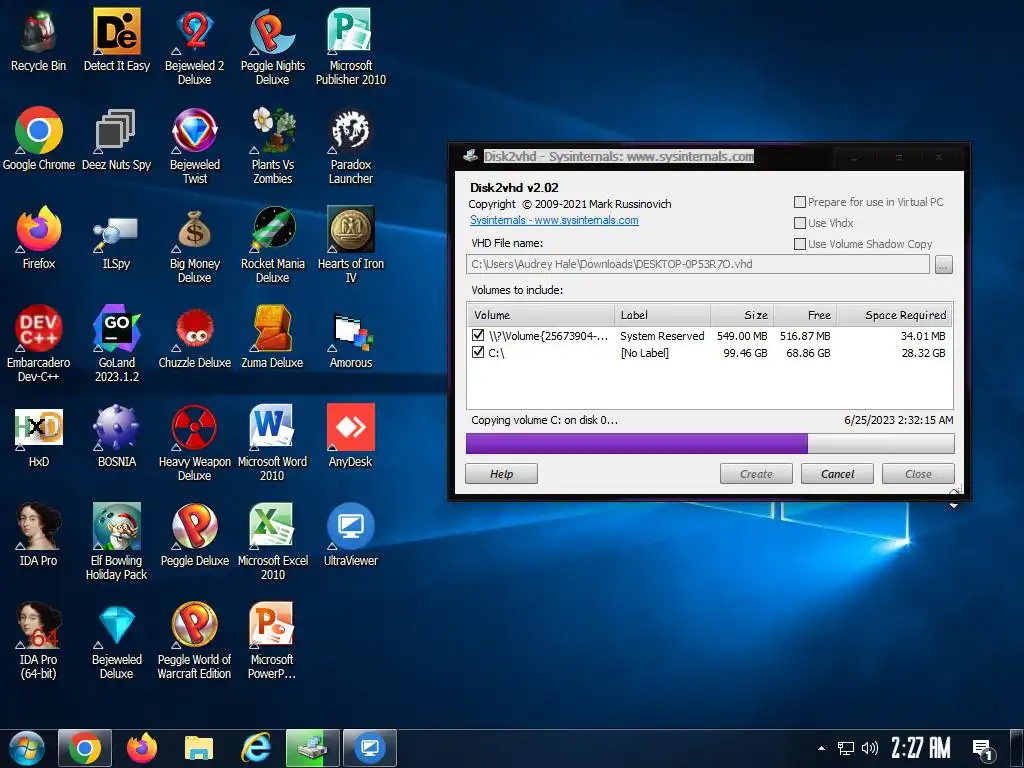Click Peggle Deluxe desktop icon
Image resolution: width=1024 pixels, height=768 pixels.
pos(195,536)
